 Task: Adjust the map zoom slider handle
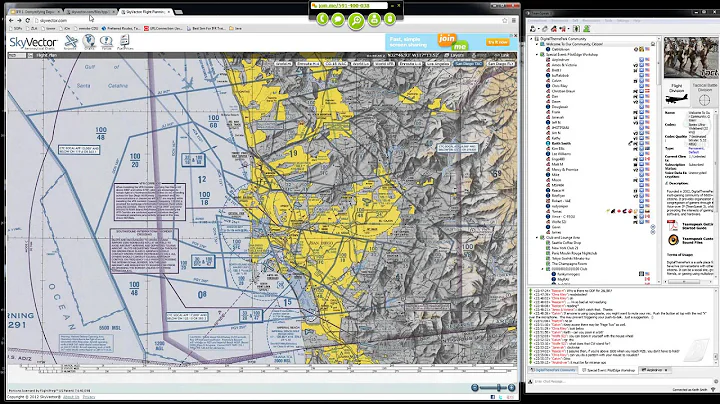point(498,388)
